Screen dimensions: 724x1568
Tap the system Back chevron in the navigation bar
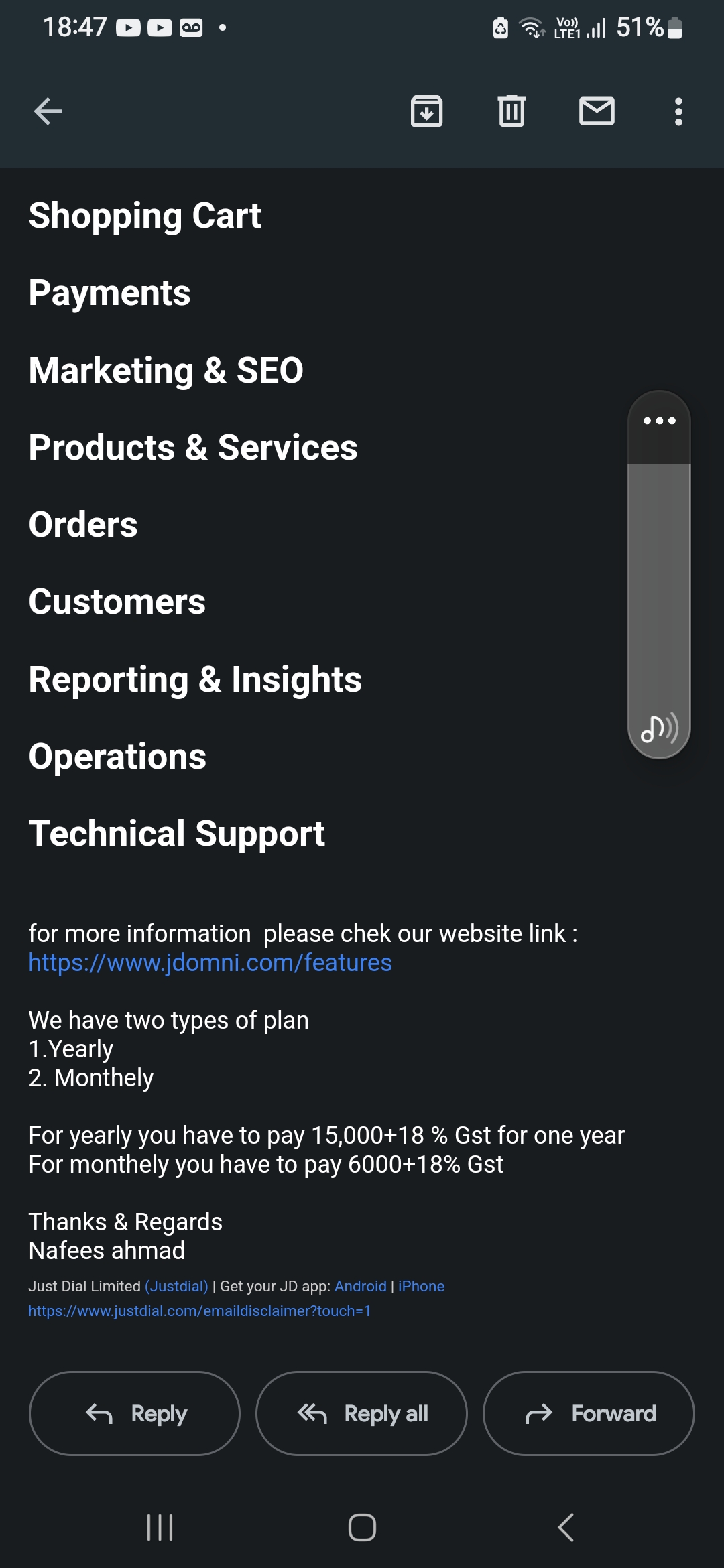pos(566,1528)
